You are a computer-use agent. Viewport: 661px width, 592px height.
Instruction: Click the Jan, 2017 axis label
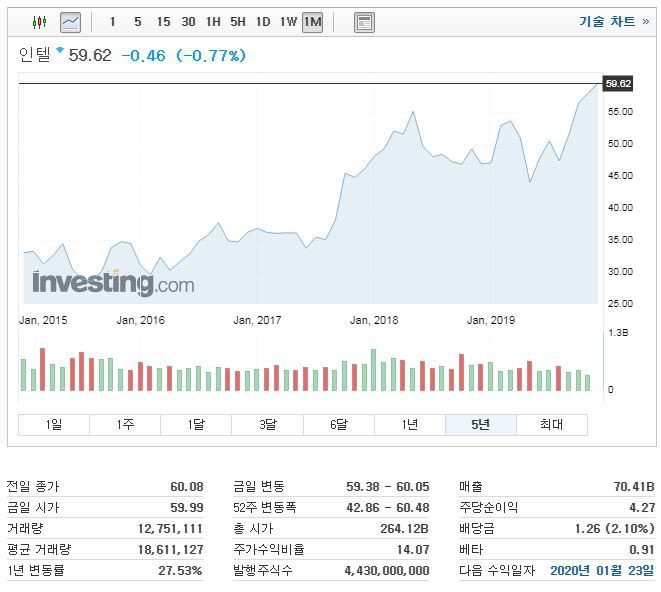pos(257,320)
